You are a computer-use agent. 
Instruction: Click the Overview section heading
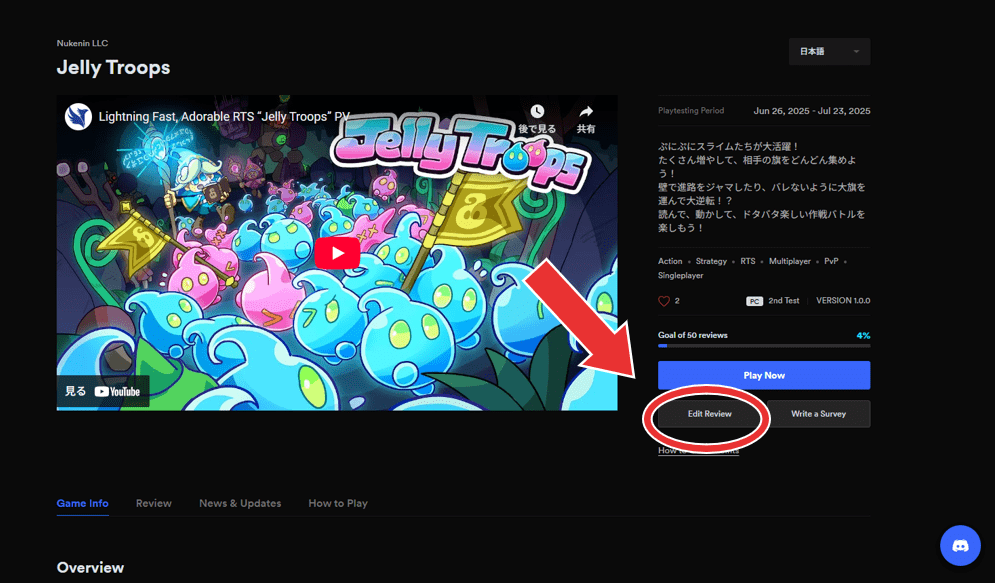click(90, 567)
